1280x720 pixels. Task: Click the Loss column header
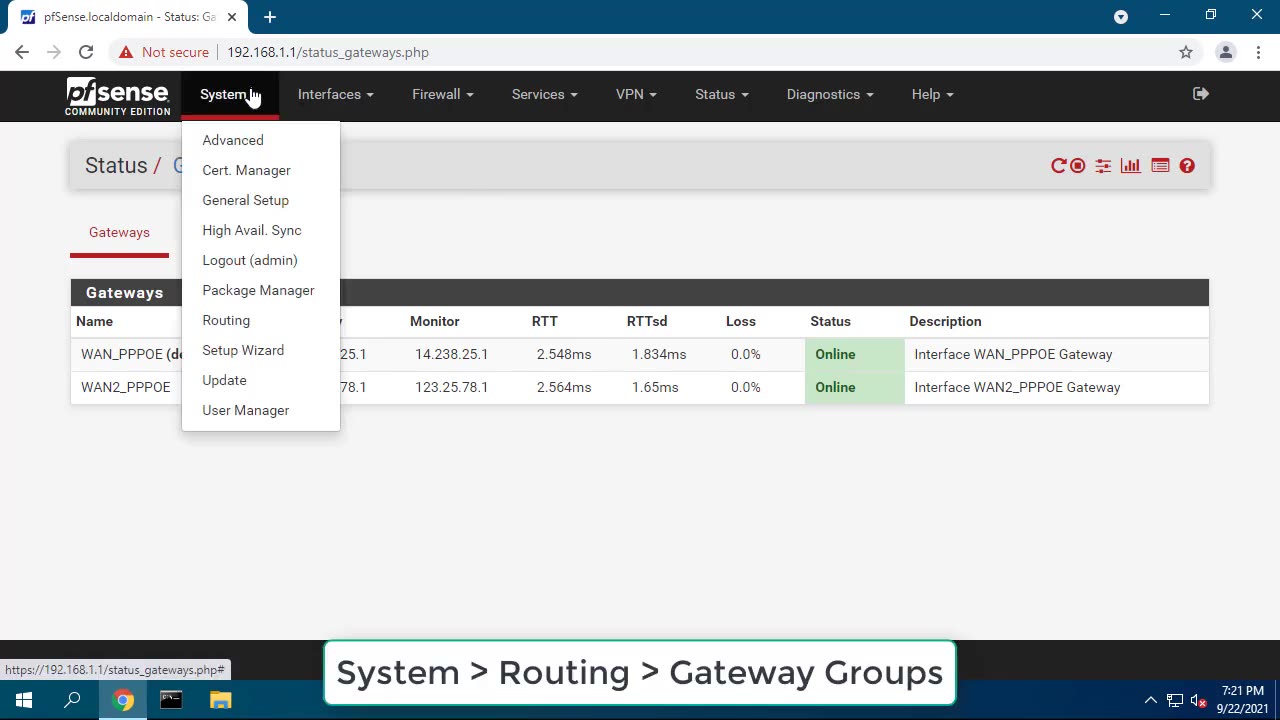(741, 321)
